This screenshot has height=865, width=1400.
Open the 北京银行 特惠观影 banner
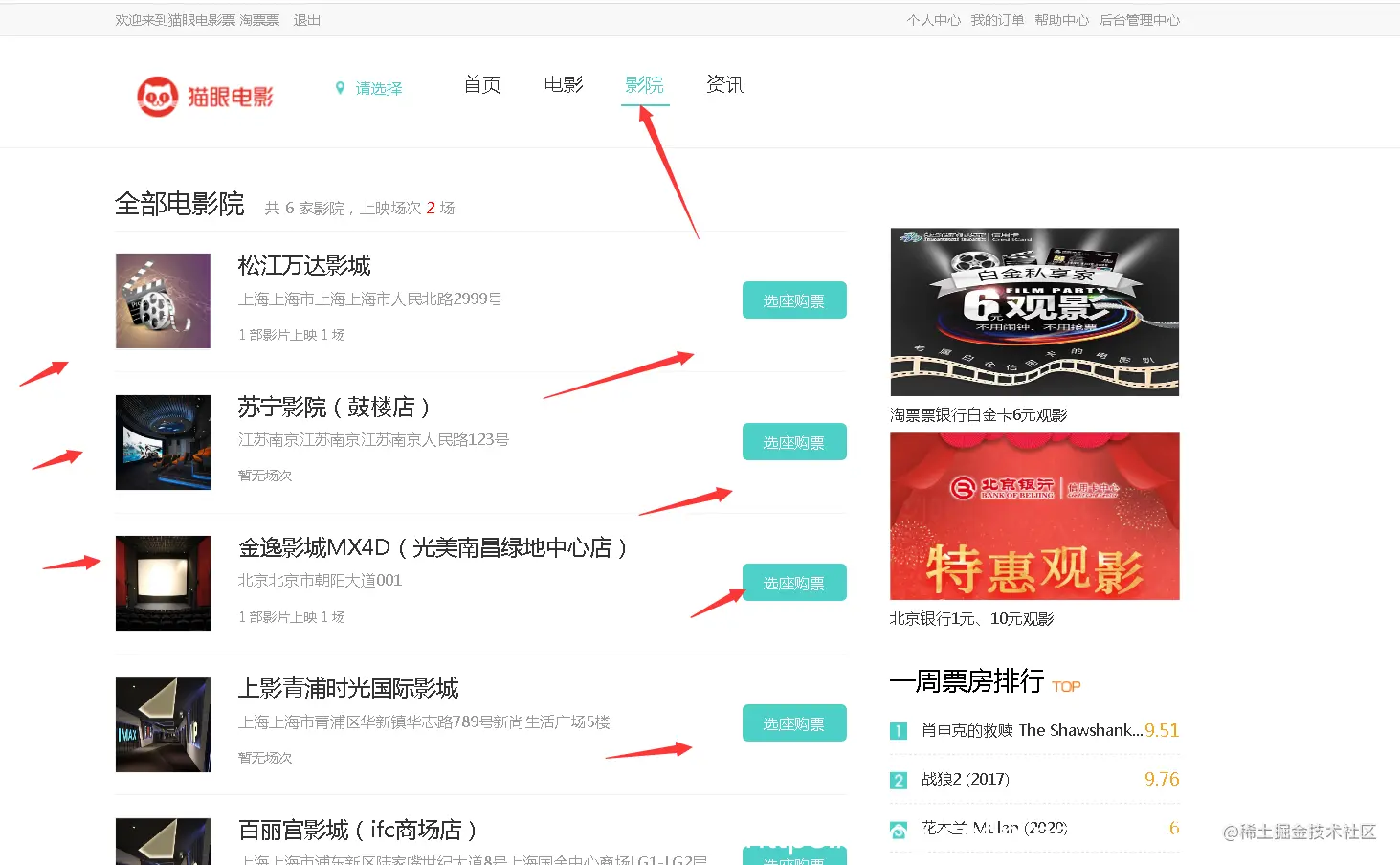coord(1034,517)
